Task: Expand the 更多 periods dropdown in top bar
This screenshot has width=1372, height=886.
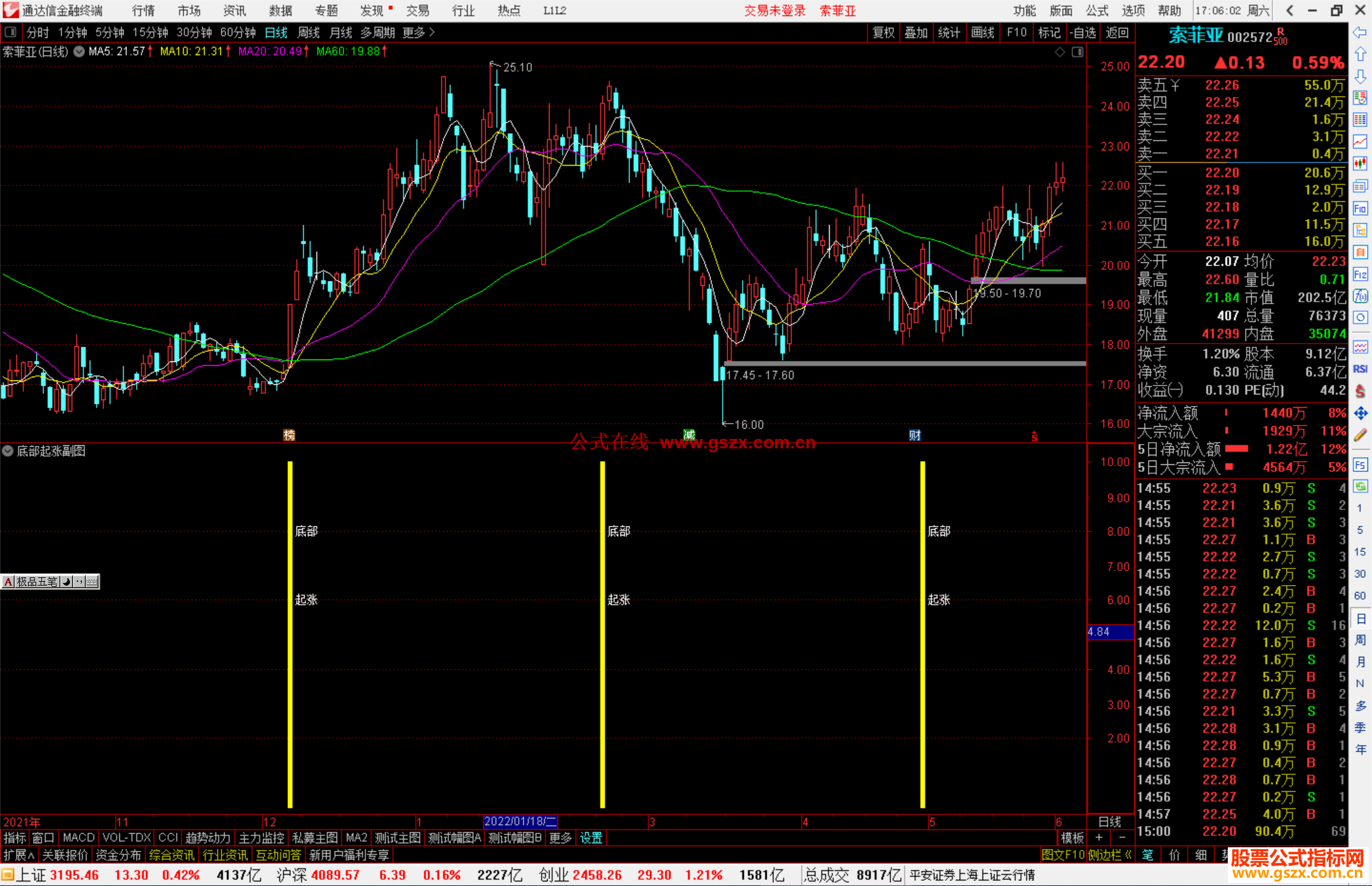Action: 419,32
